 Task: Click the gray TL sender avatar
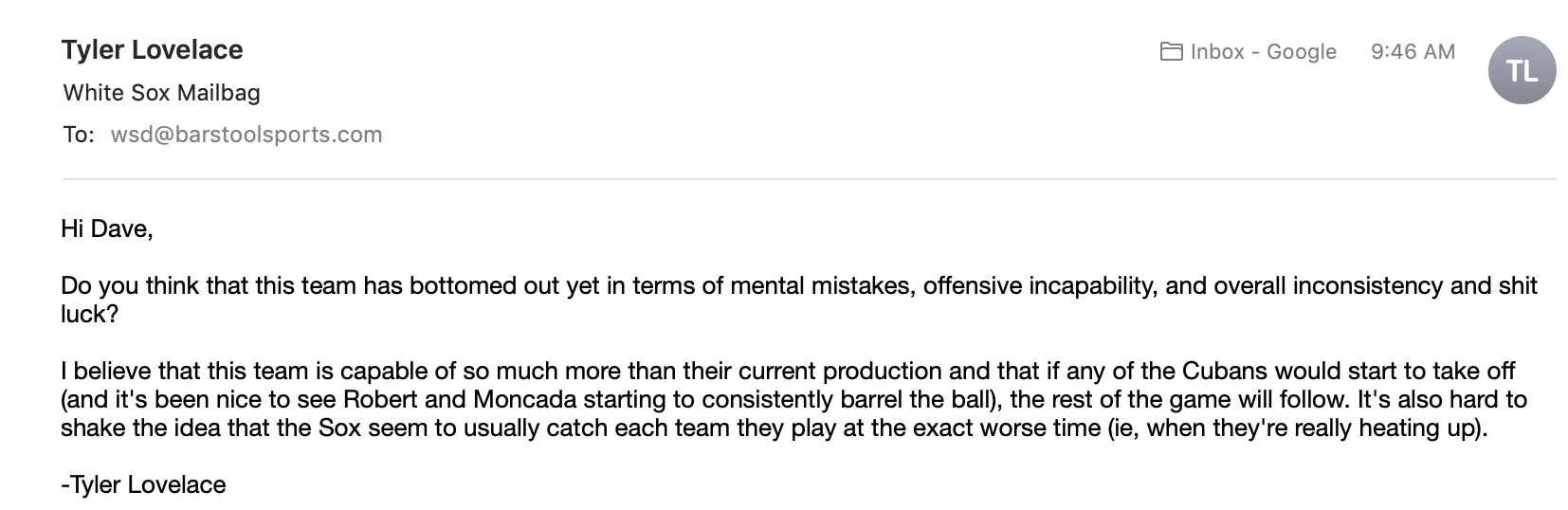click(x=1522, y=70)
